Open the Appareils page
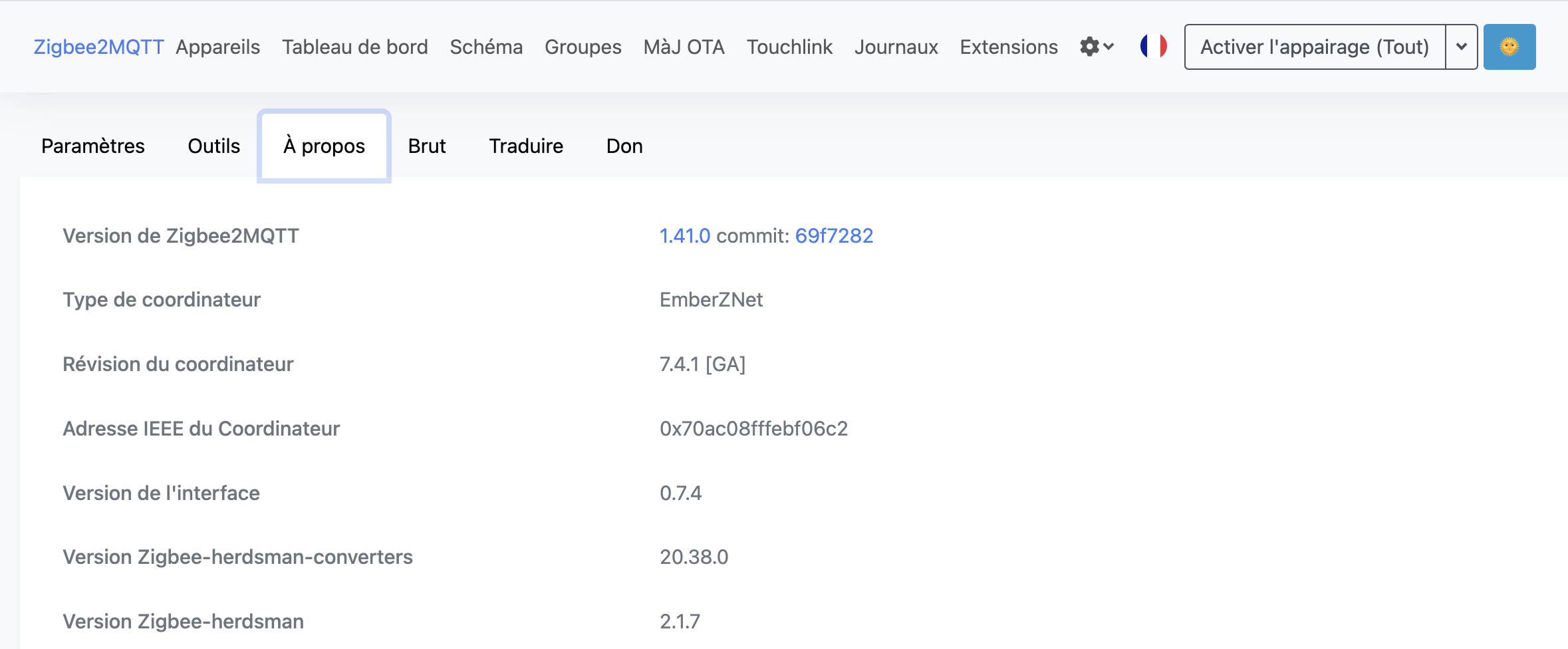Screen dimensions: 1568x649 point(217,47)
